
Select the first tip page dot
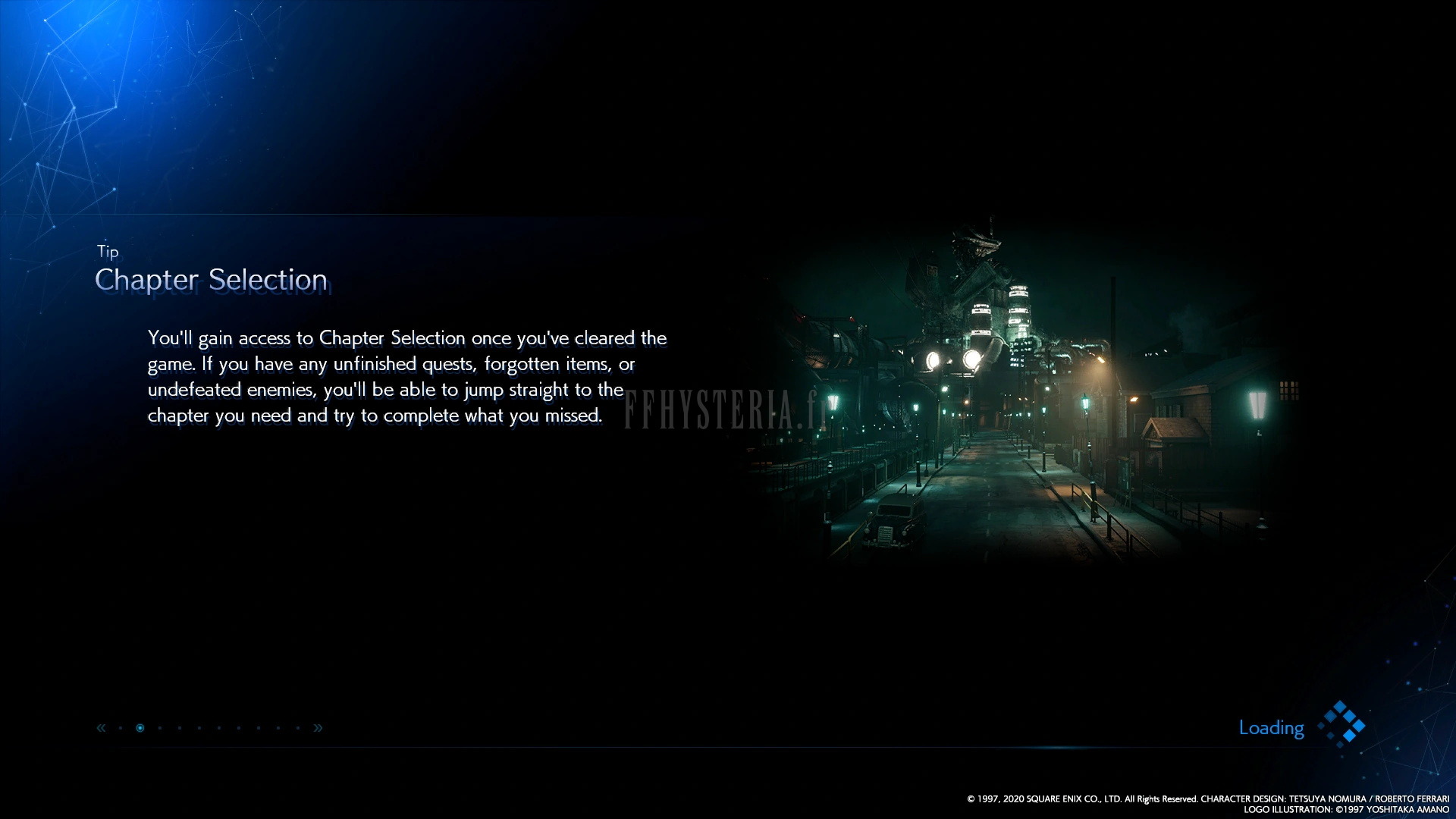[121, 728]
